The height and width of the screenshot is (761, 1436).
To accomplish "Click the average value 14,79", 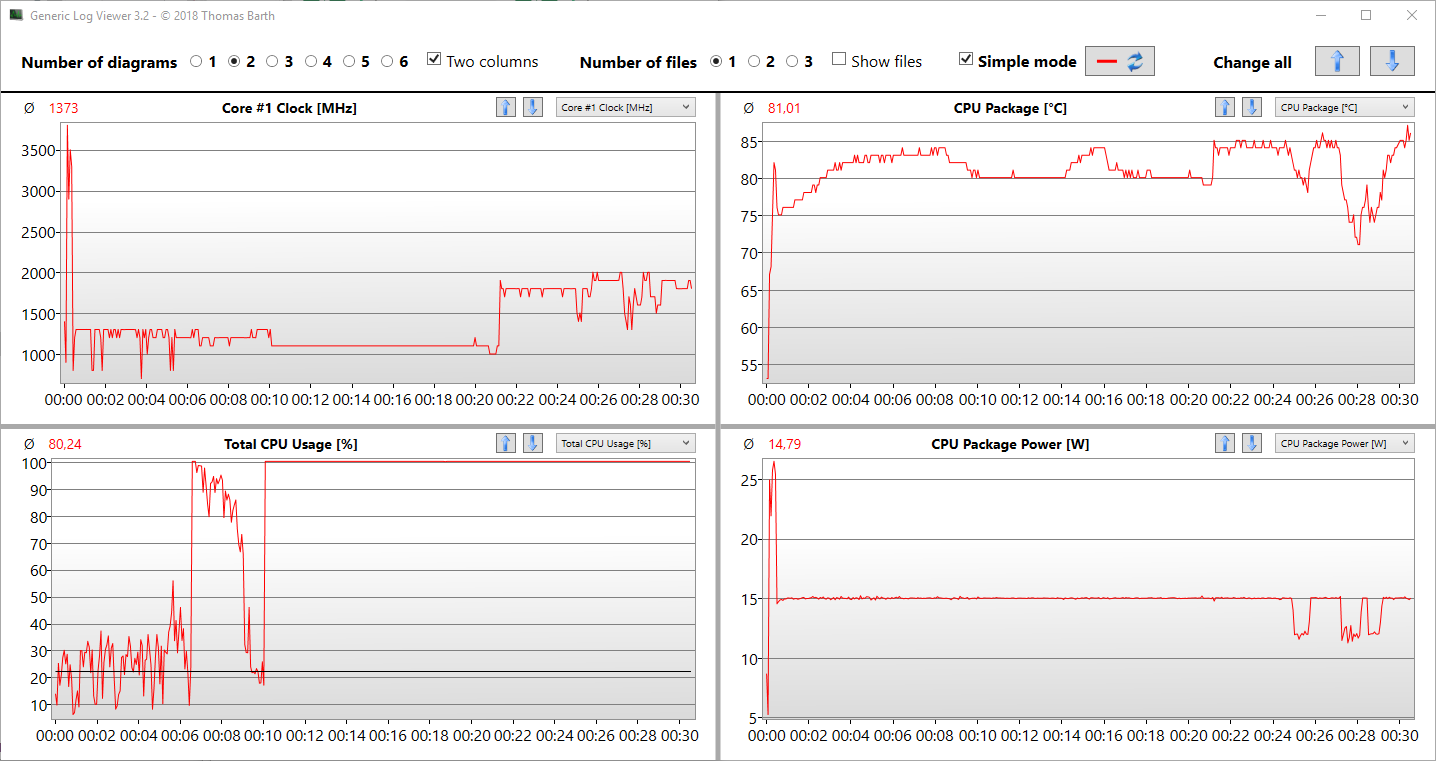I will (x=784, y=444).
